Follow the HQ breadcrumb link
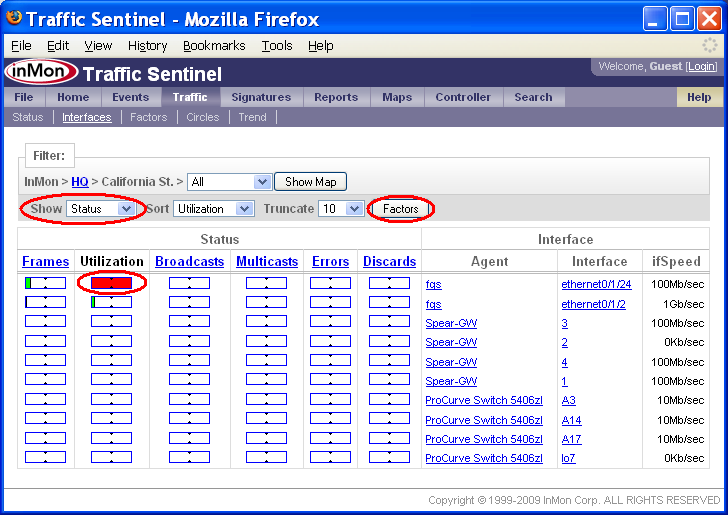 pyautogui.click(x=80, y=182)
